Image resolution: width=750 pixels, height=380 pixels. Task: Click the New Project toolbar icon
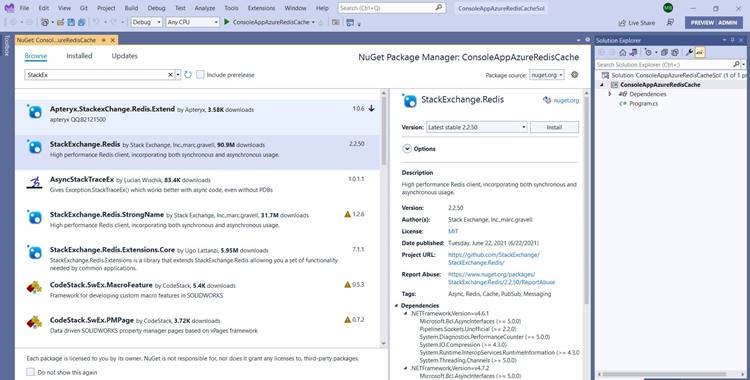pyautogui.click(x=45, y=22)
